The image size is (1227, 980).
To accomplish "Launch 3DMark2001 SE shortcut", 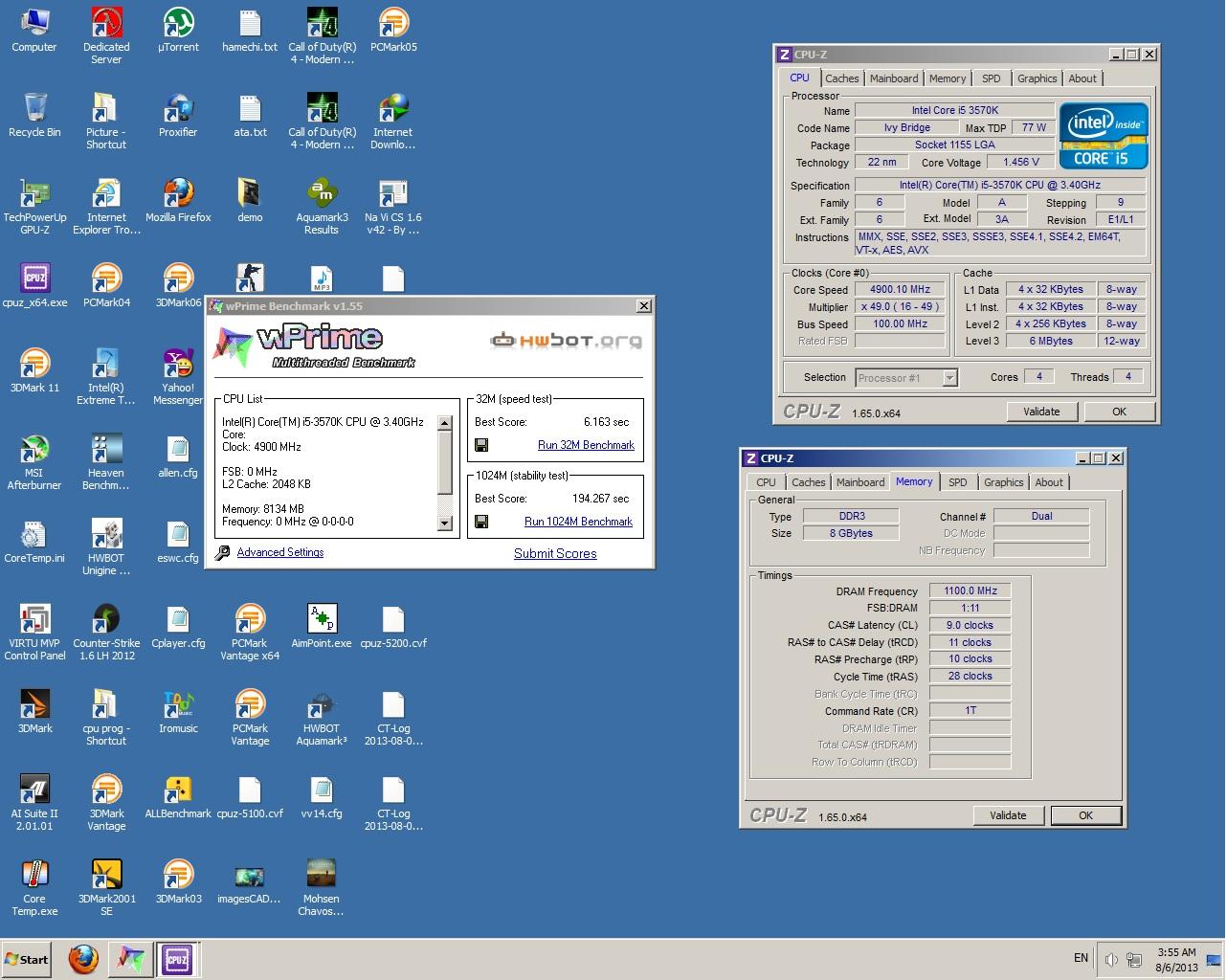I will (x=106, y=887).
